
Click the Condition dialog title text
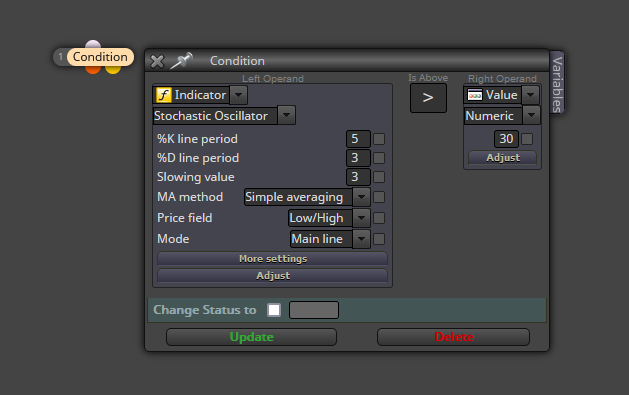click(237, 61)
